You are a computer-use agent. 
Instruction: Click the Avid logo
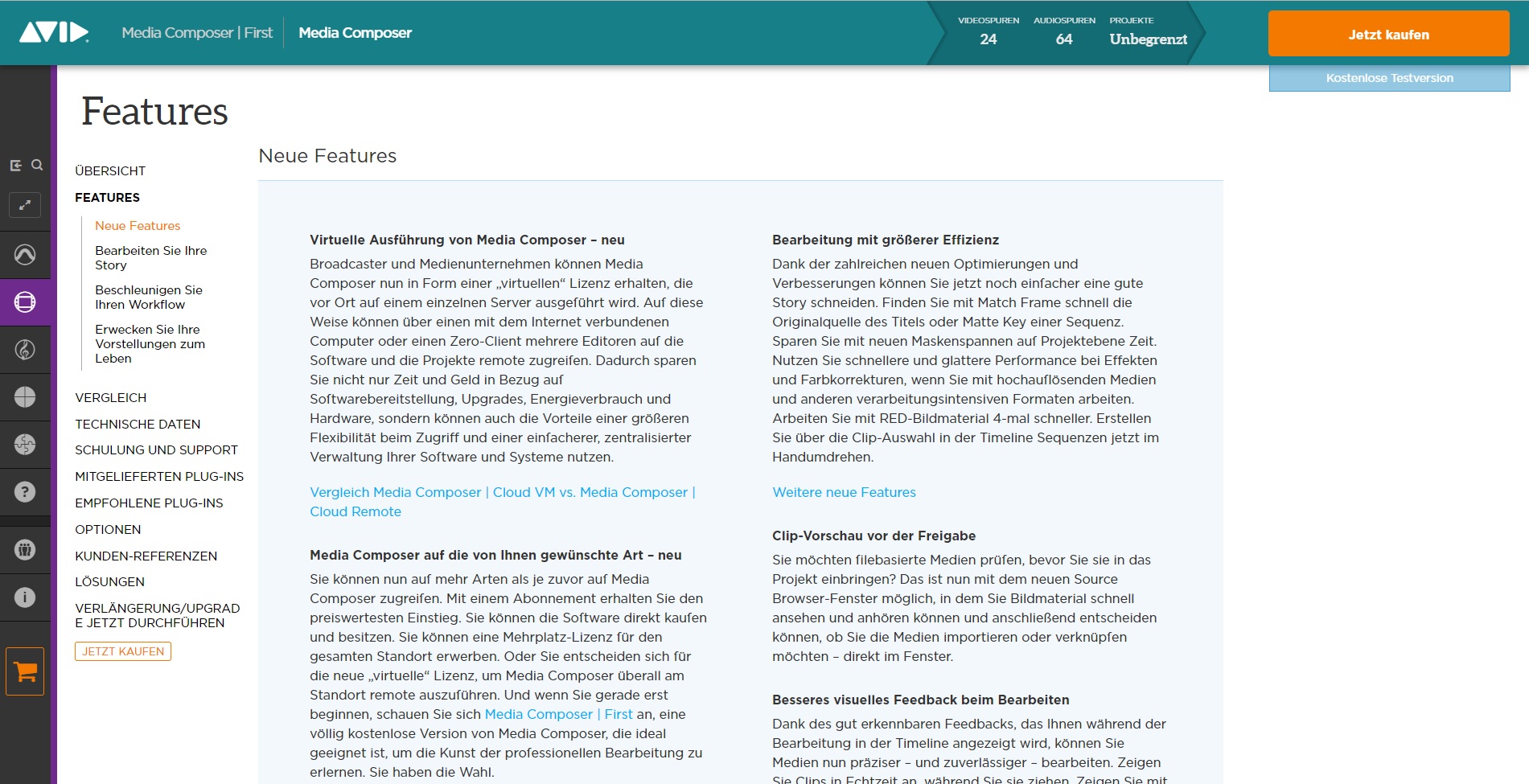coord(54,32)
